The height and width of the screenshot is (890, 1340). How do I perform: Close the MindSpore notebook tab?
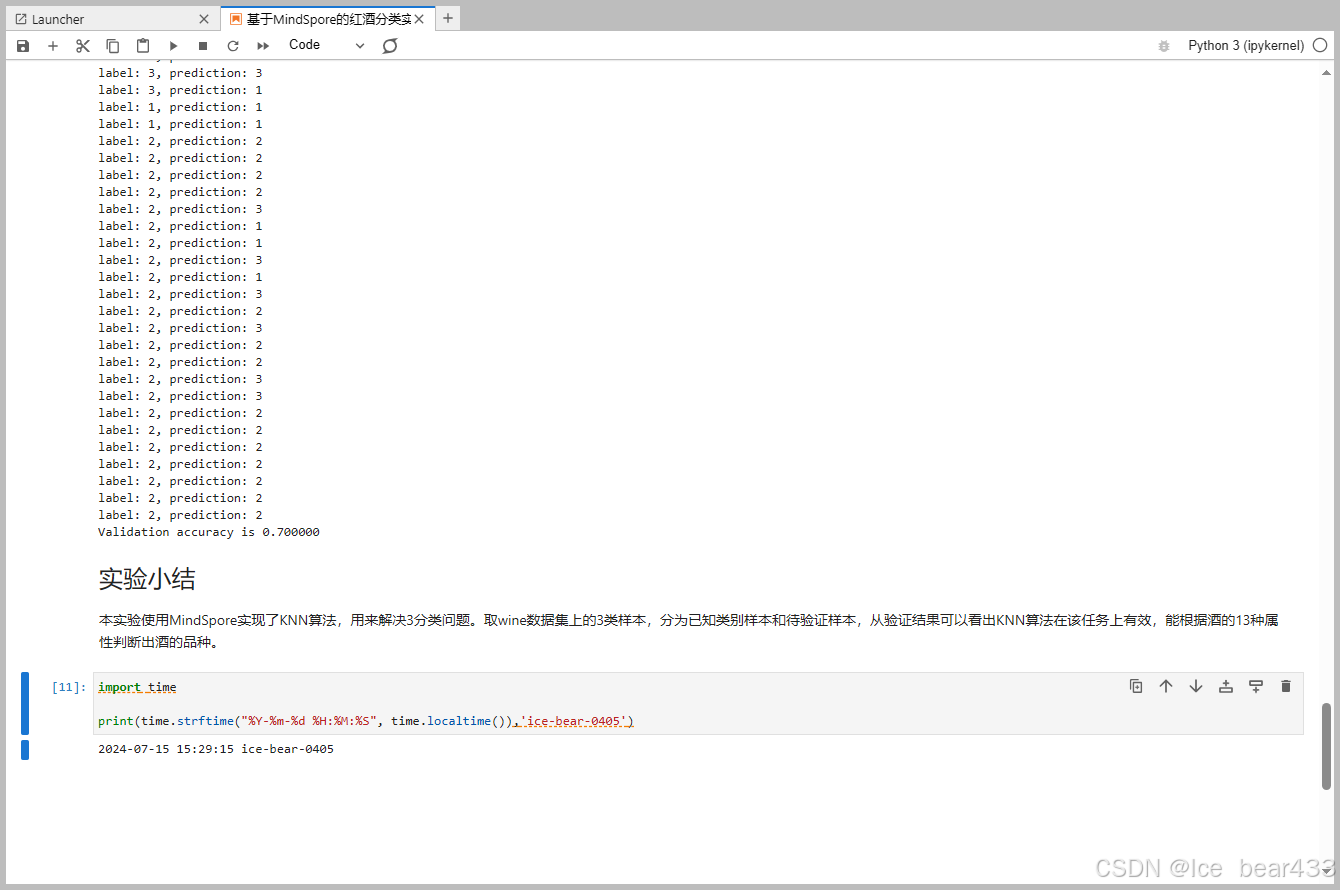point(420,19)
